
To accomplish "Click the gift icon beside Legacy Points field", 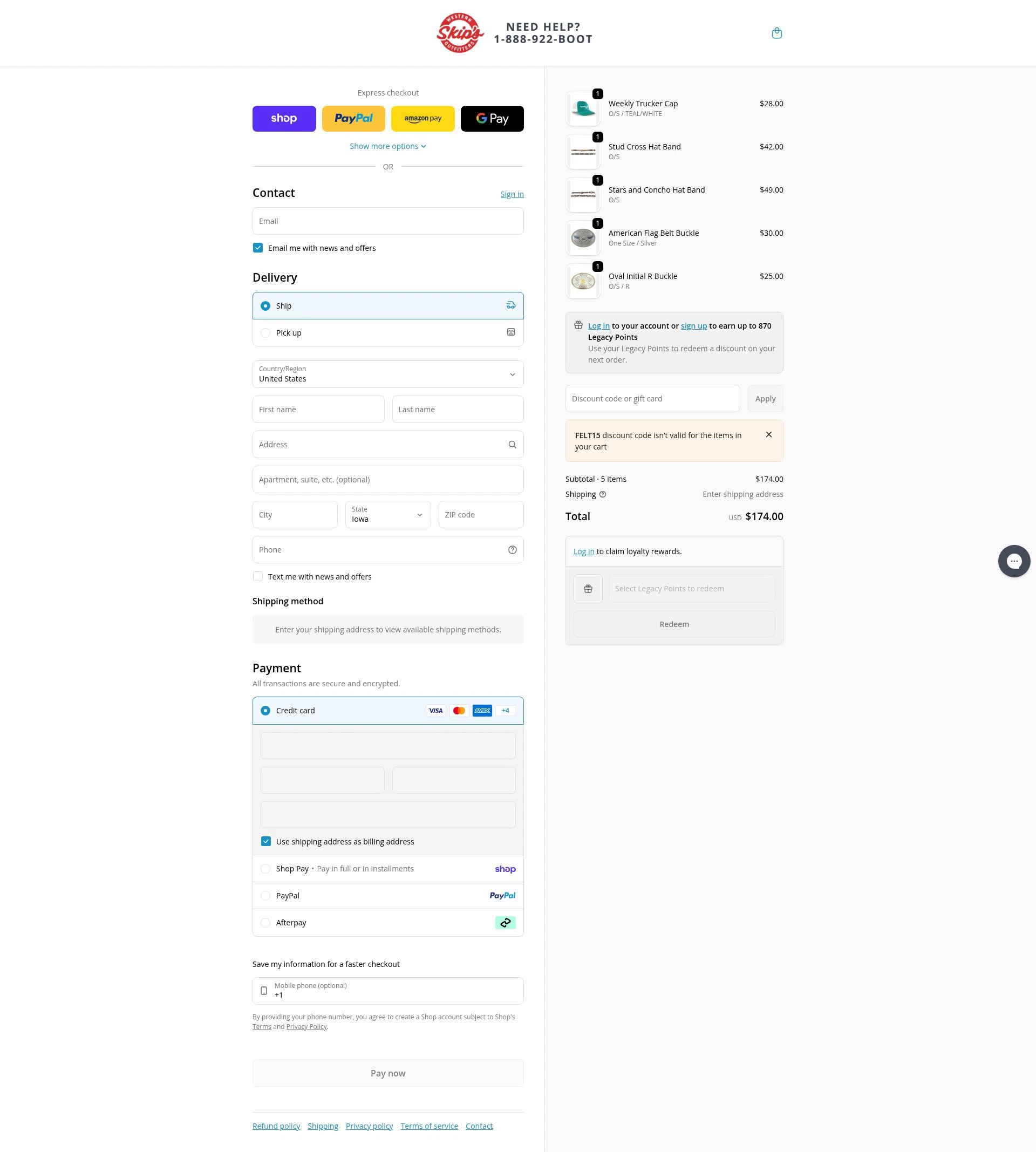I will coord(588,588).
